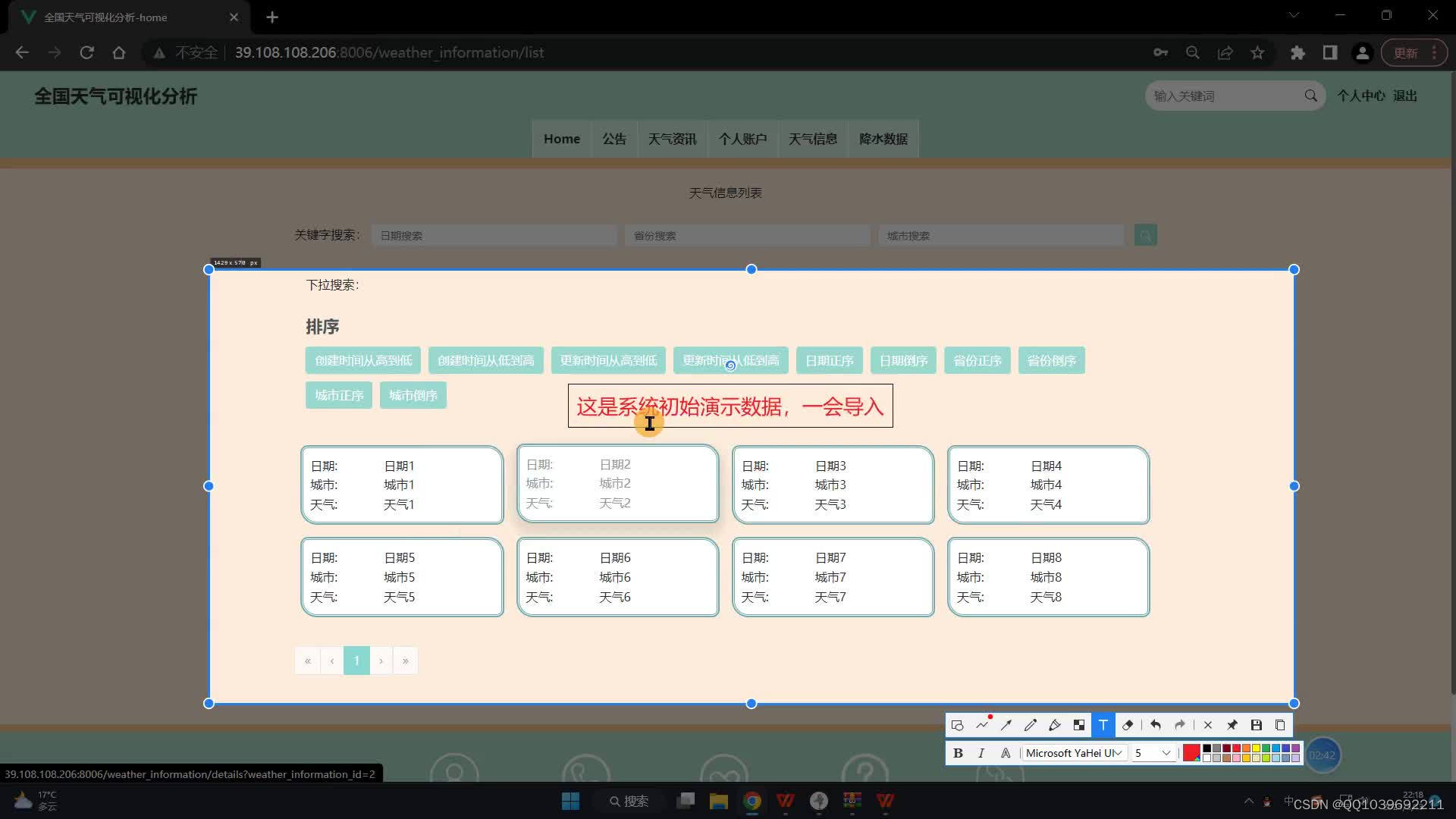The width and height of the screenshot is (1456, 819).
Task: Toggle the browser side panel
Action: (x=1330, y=52)
